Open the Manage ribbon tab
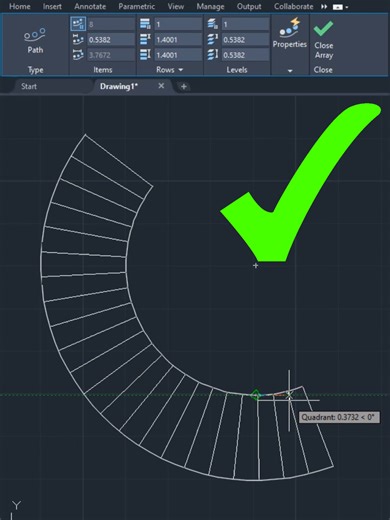This screenshot has width=390, height=520. (x=210, y=6)
